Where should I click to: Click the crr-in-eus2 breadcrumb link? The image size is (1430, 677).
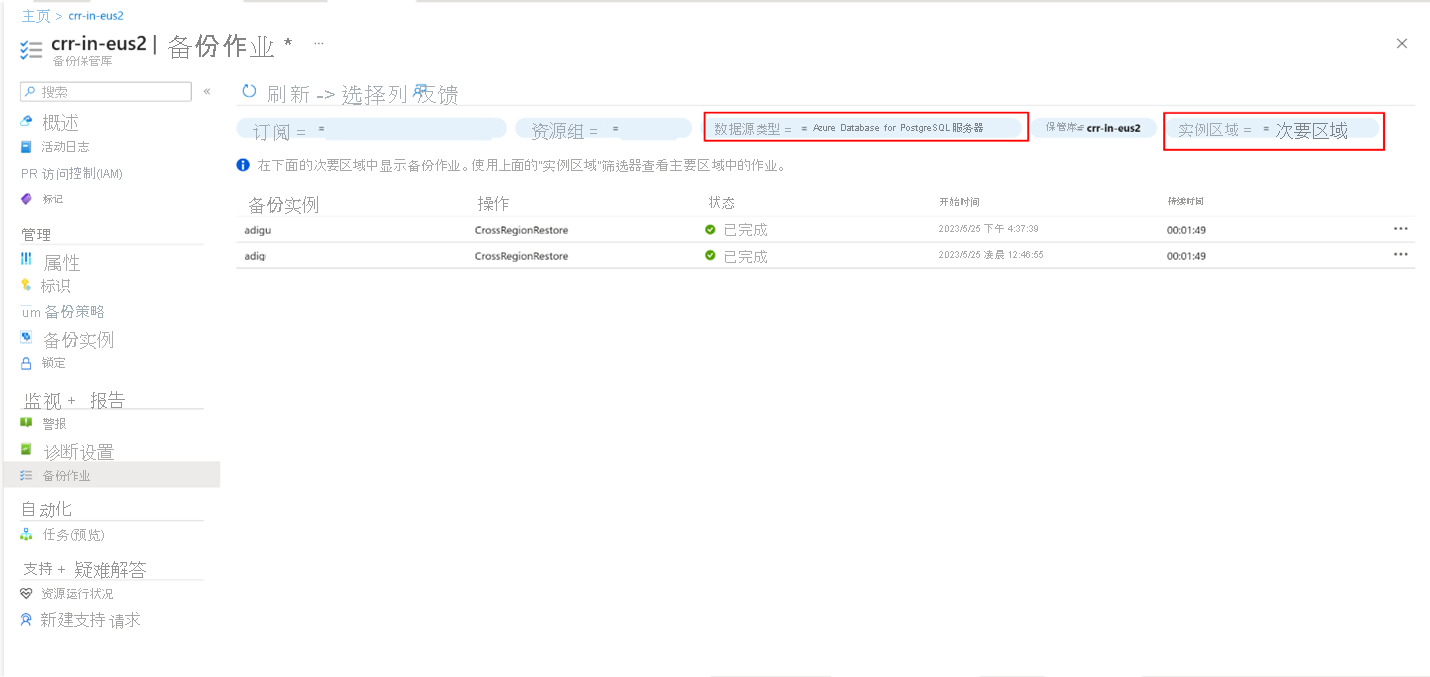click(96, 16)
